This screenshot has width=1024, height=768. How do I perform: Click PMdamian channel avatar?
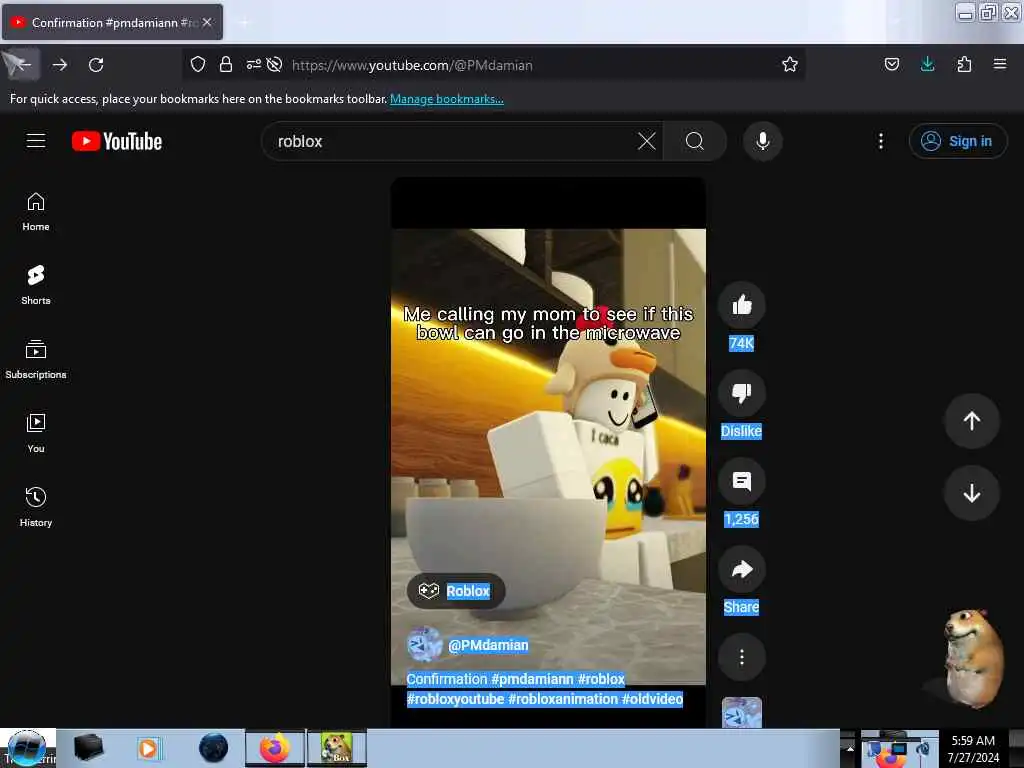[x=424, y=645]
